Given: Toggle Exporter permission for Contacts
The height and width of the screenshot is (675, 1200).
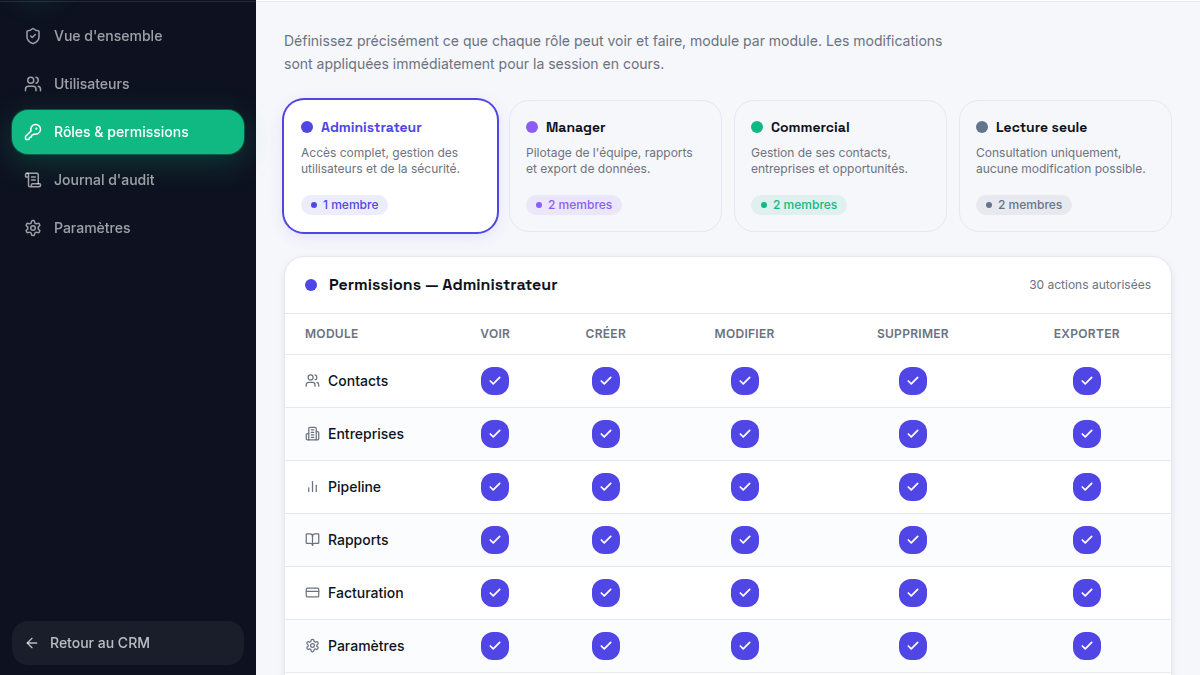Looking at the screenshot, I should click(1087, 381).
